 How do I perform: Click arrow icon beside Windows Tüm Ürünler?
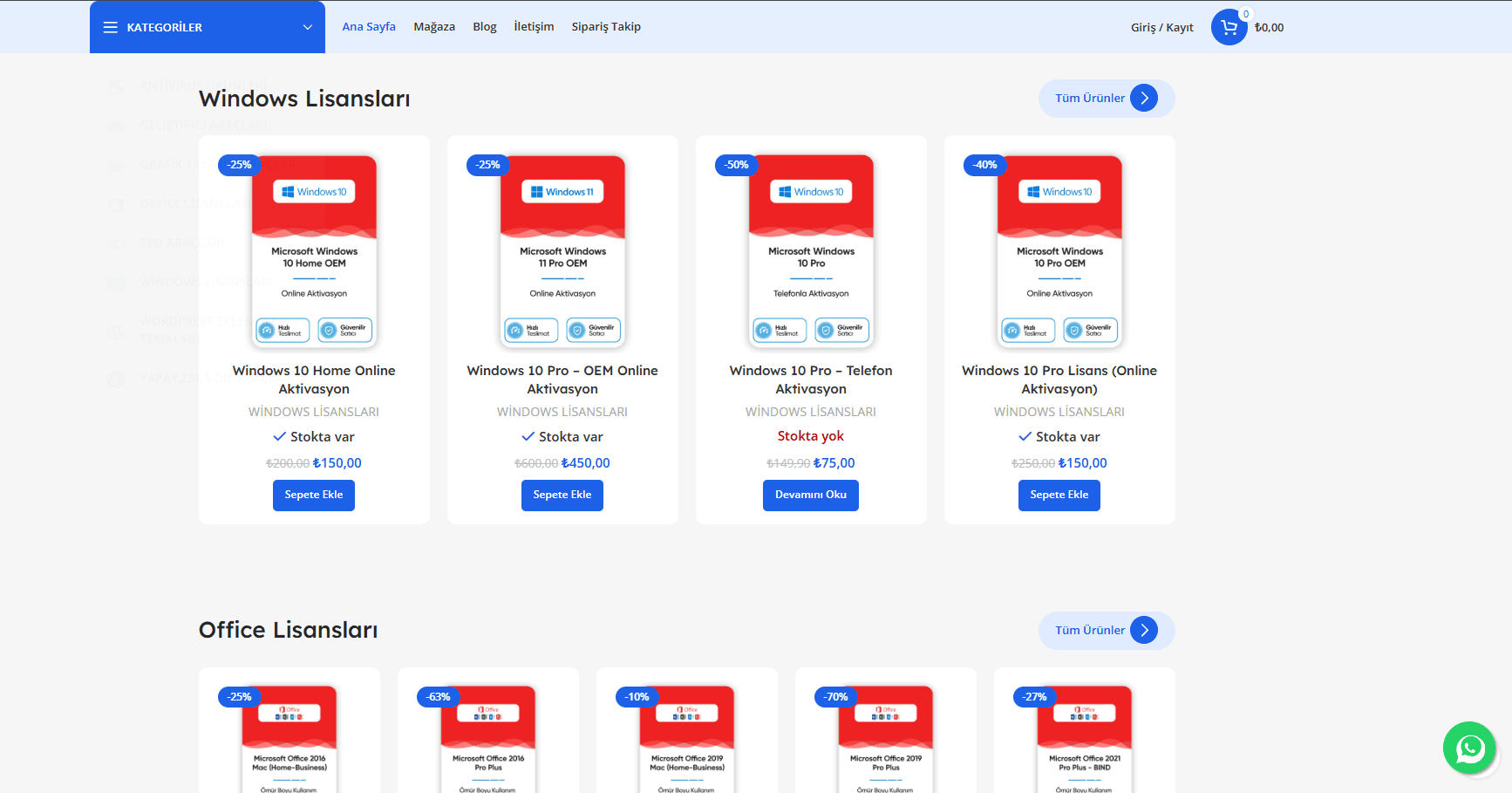tap(1144, 98)
